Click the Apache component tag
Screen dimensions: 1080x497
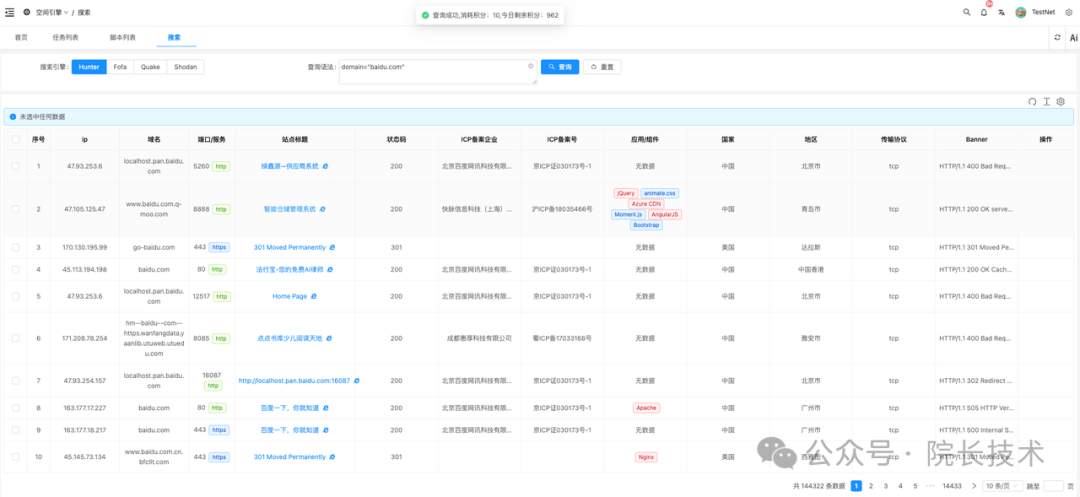[646, 408]
